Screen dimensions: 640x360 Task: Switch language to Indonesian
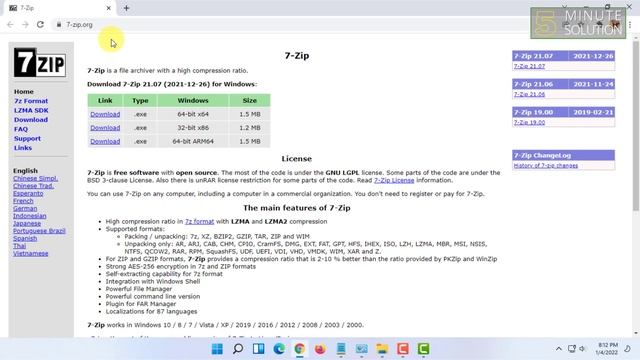[x=29, y=216]
